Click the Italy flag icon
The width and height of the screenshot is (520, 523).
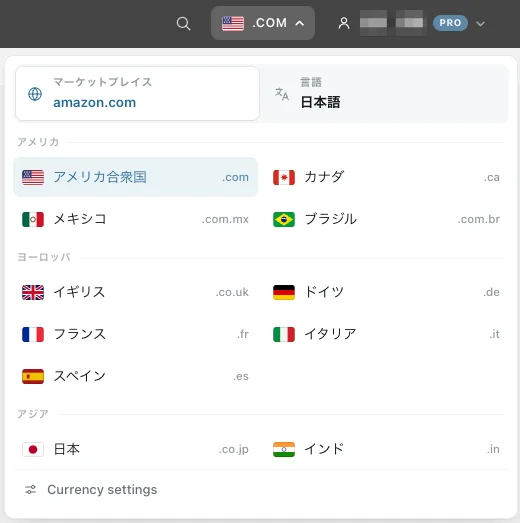click(284, 334)
